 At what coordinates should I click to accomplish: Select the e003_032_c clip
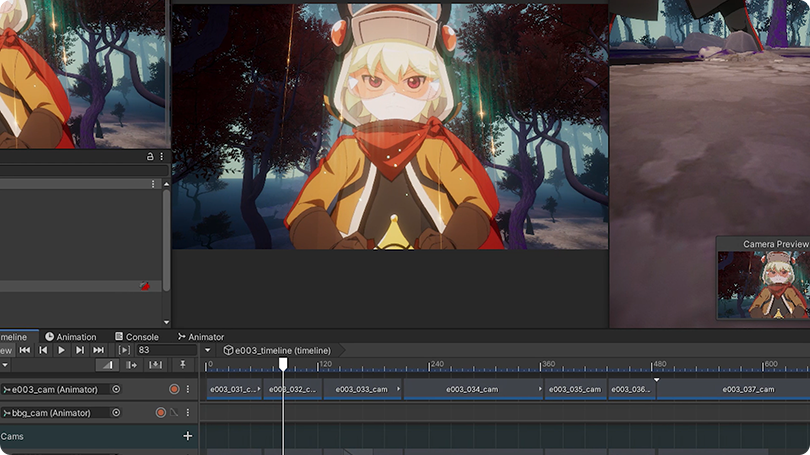292,389
